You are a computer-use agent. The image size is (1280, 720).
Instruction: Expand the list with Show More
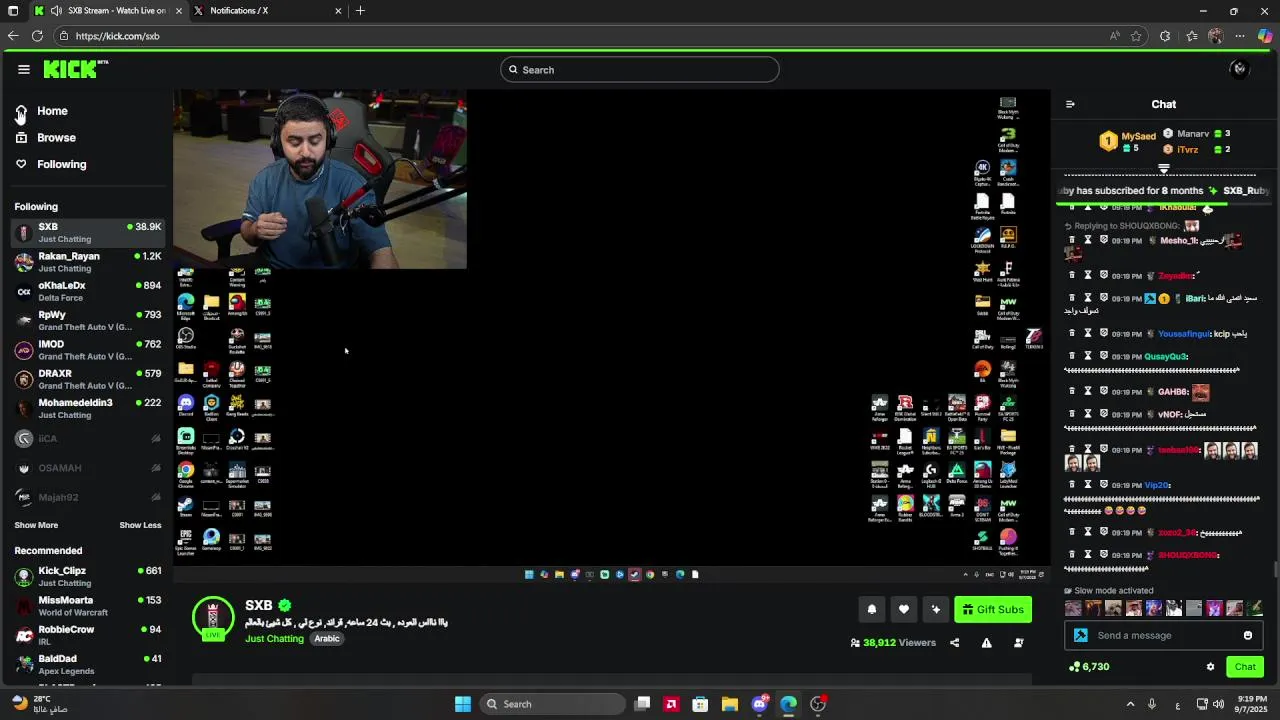pos(36,525)
